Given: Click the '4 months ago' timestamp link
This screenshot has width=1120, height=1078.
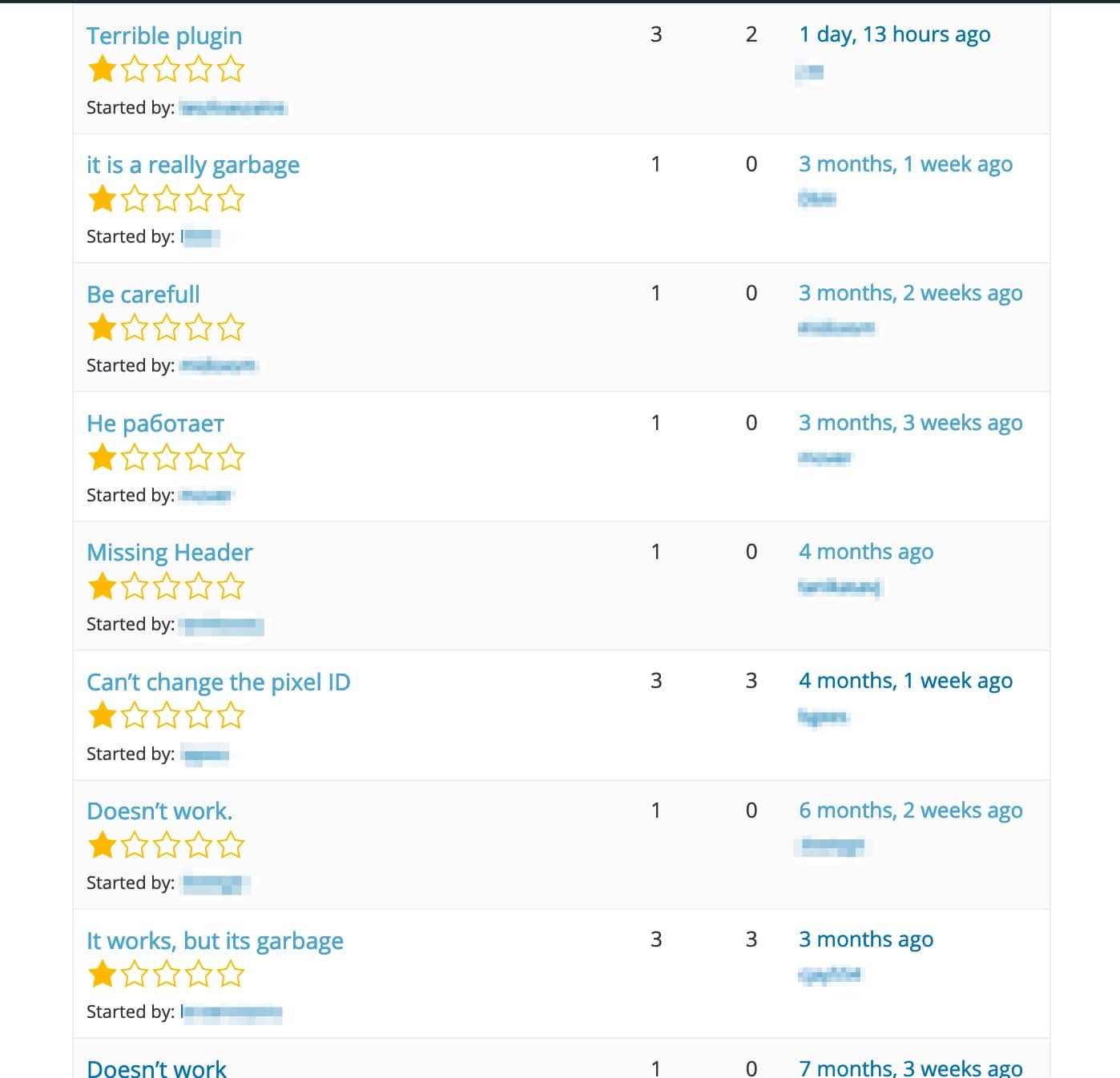Looking at the screenshot, I should click(x=866, y=552).
